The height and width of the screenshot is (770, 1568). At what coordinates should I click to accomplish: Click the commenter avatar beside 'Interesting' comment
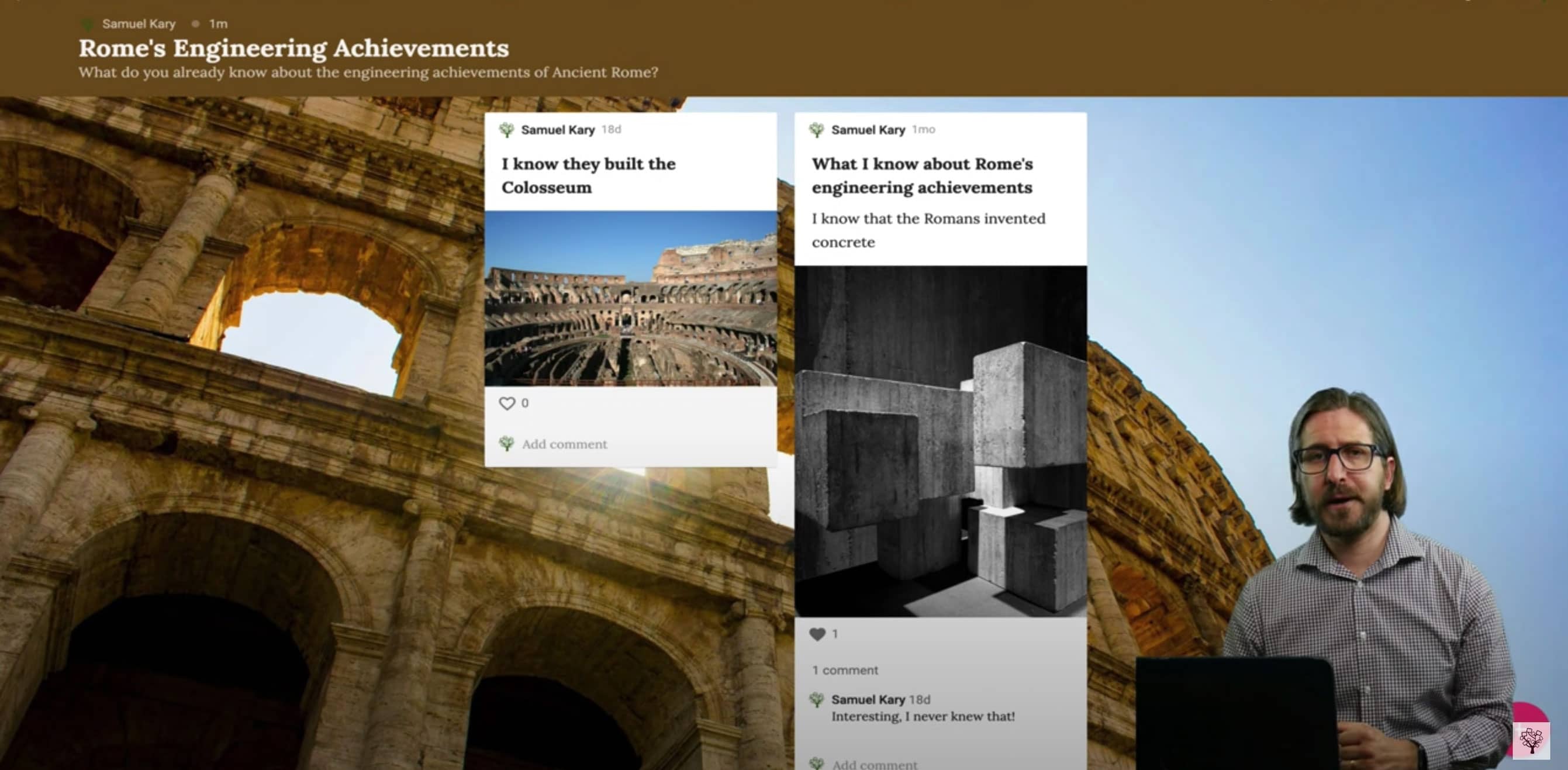(816, 700)
